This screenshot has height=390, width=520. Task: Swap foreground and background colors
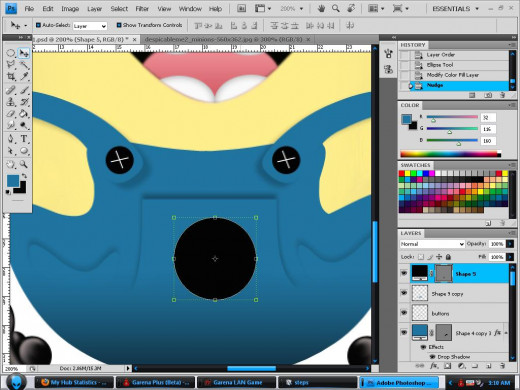coord(24,176)
